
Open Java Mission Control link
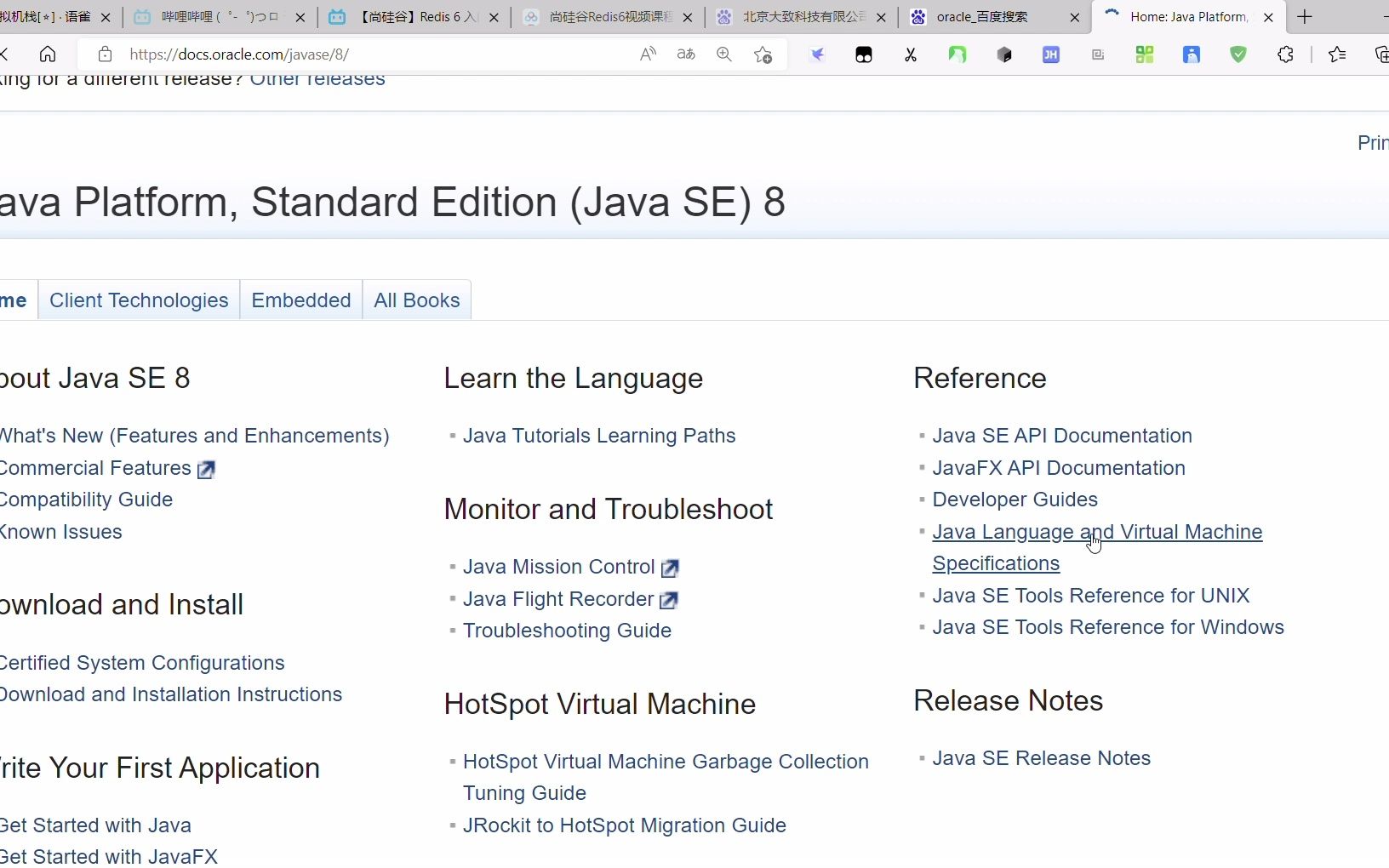coord(559,567)
